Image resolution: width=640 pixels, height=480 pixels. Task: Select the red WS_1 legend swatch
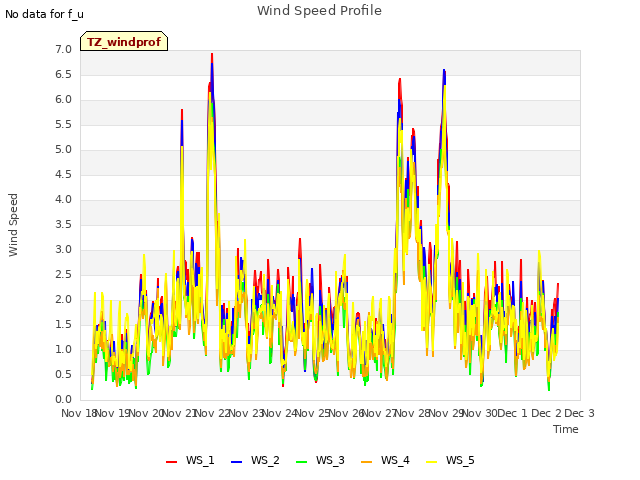(171, 461)
